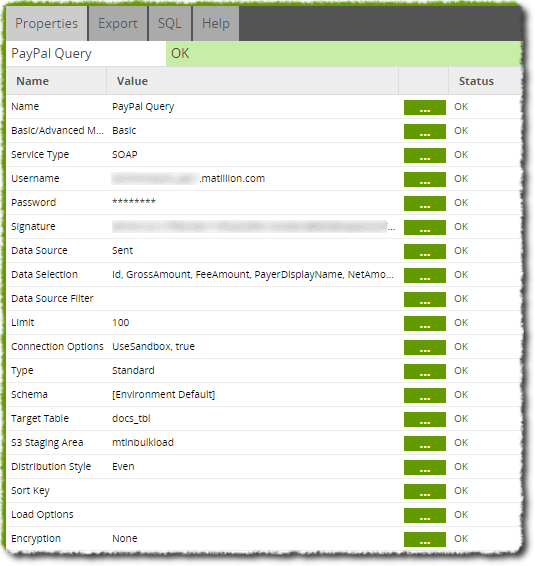Open the SQL tab

coord(170,23)
